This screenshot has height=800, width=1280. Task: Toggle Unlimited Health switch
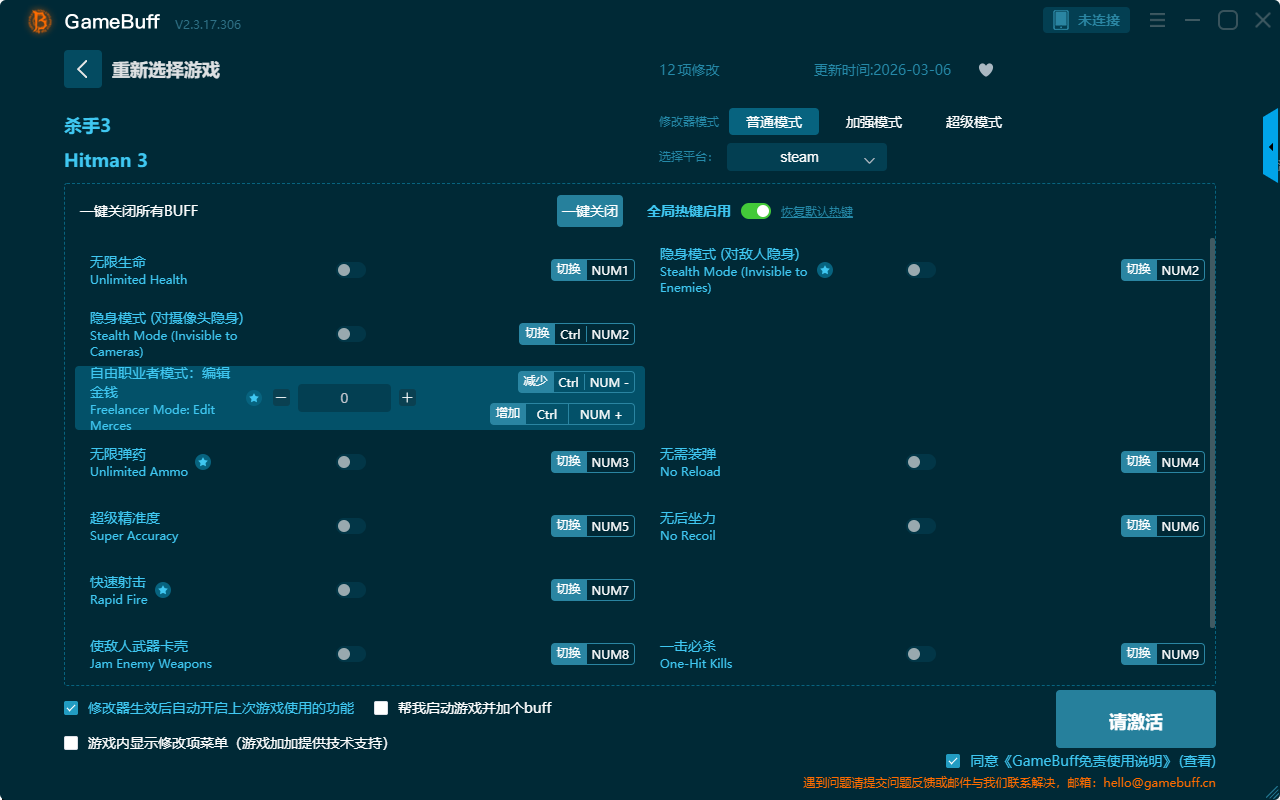(350, 270)
